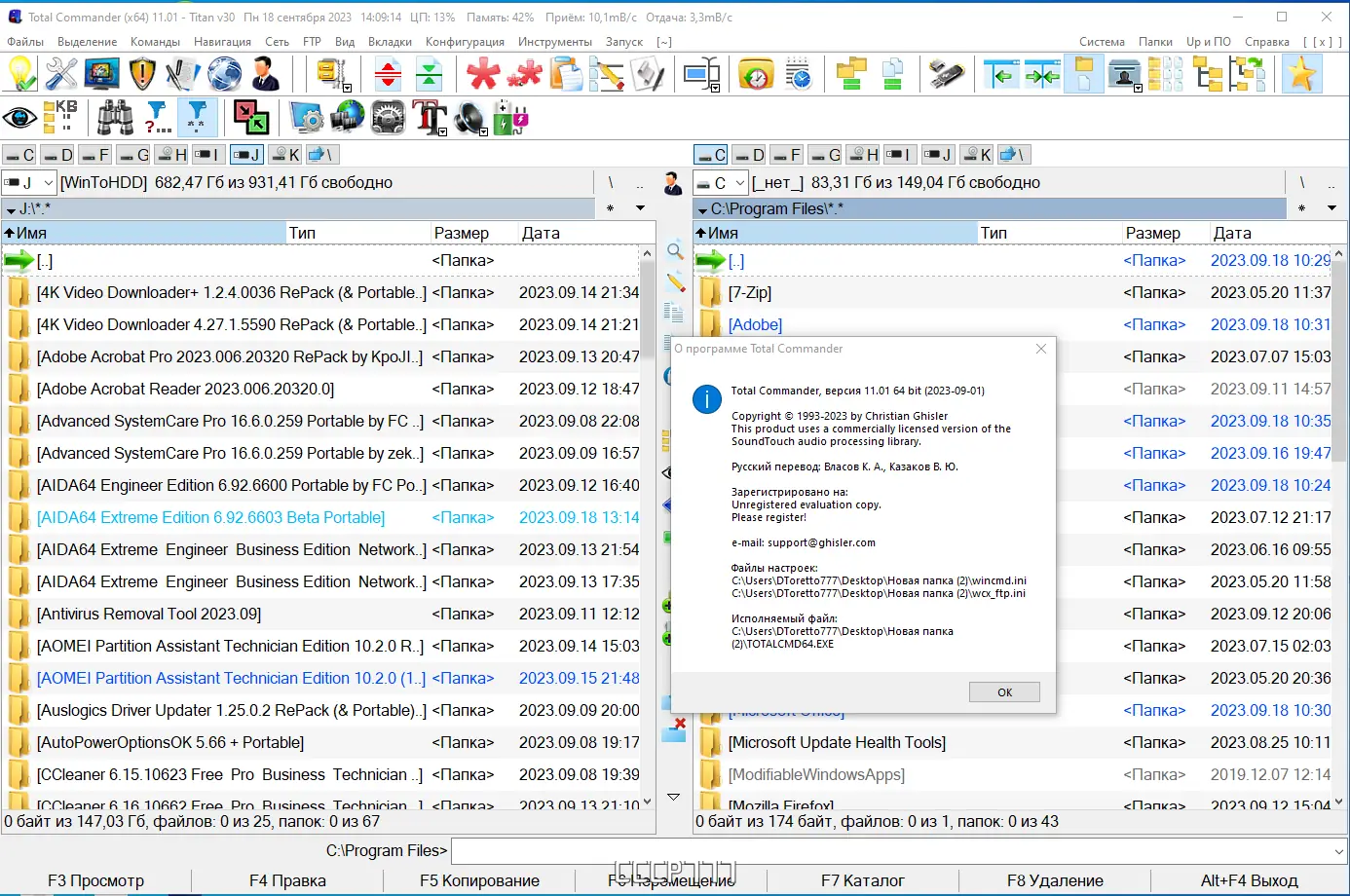Toggle the funnel asterisk file filter button
The image size is (1350, 896).
click(x=197, y=118)
